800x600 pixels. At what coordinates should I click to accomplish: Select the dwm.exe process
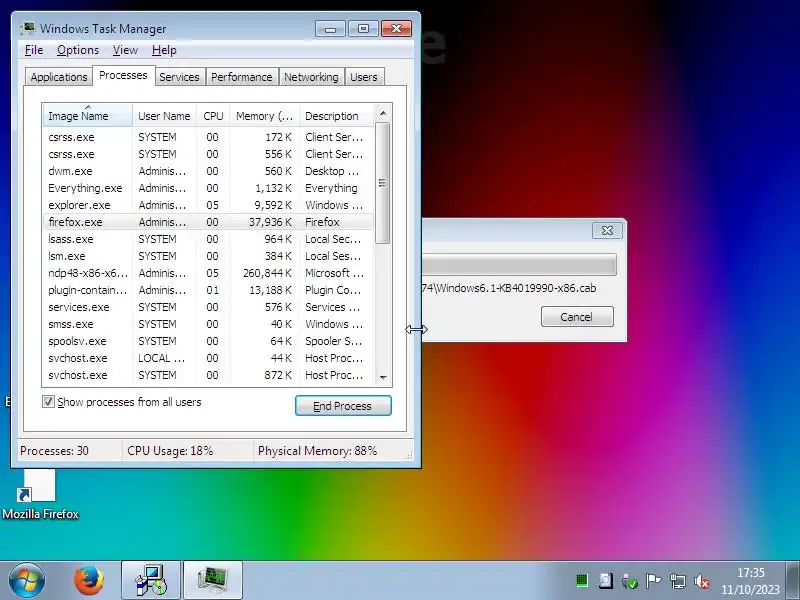[209, 171]
